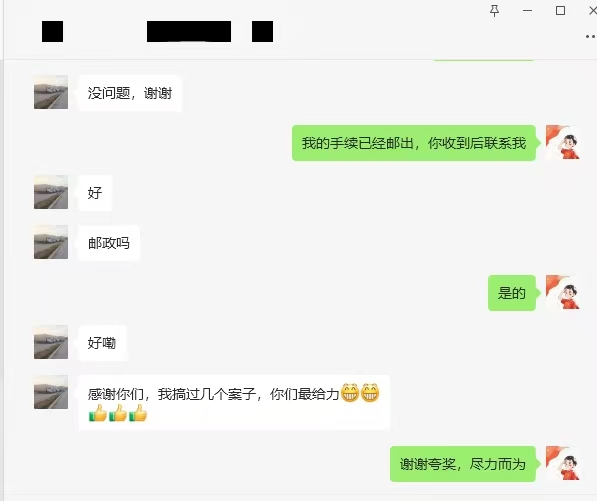Viewport: 597px width, 501px height.
Task: Select the green "是的" reply bubble
Action: click(512, 293)
